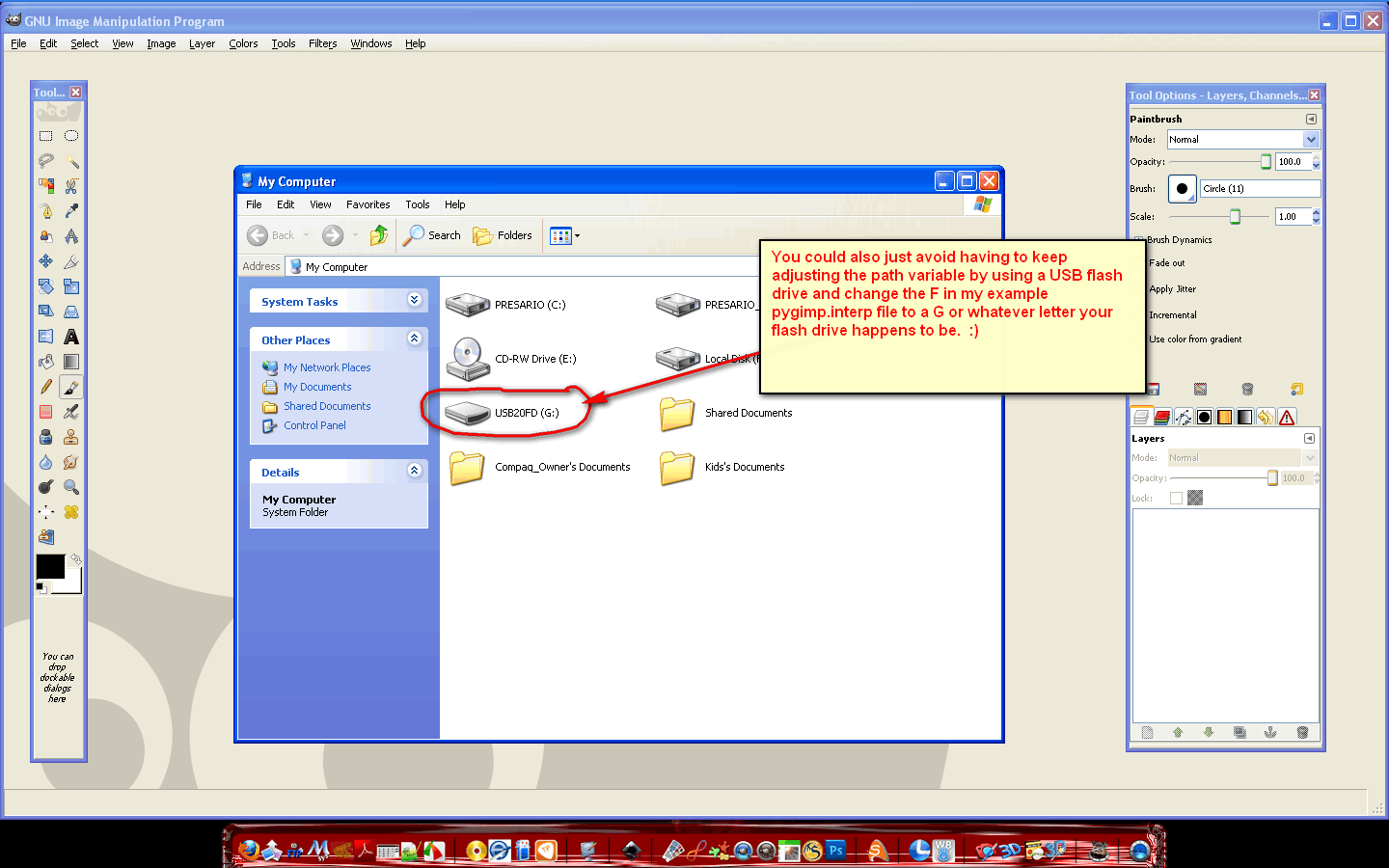
Task: Open the GIMP Colors menu
Action: pyautogui.click(x=243, y=43)
